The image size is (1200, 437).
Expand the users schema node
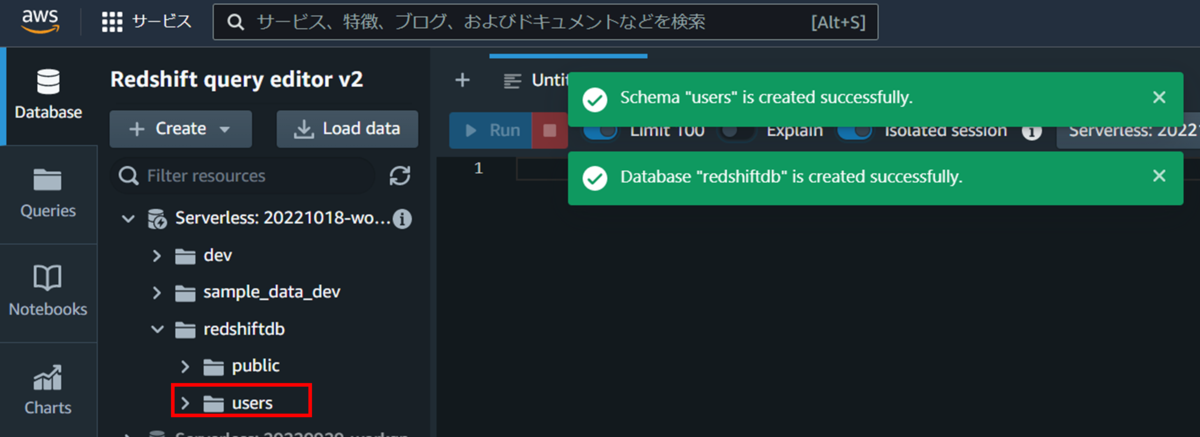[x=184, y=403]
